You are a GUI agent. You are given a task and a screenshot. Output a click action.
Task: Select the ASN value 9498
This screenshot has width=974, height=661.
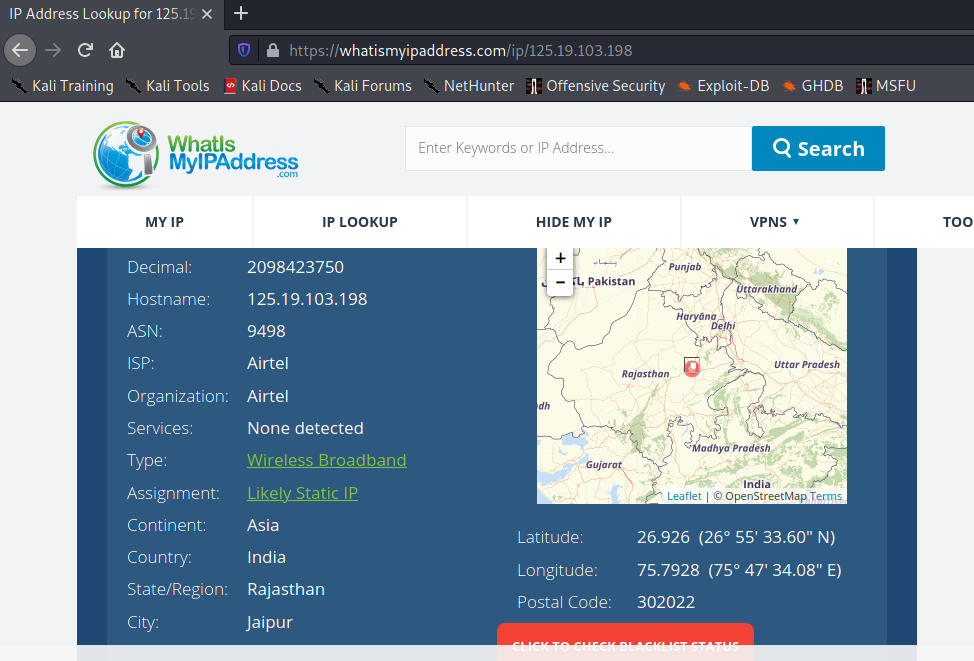[x=266, y=331]
